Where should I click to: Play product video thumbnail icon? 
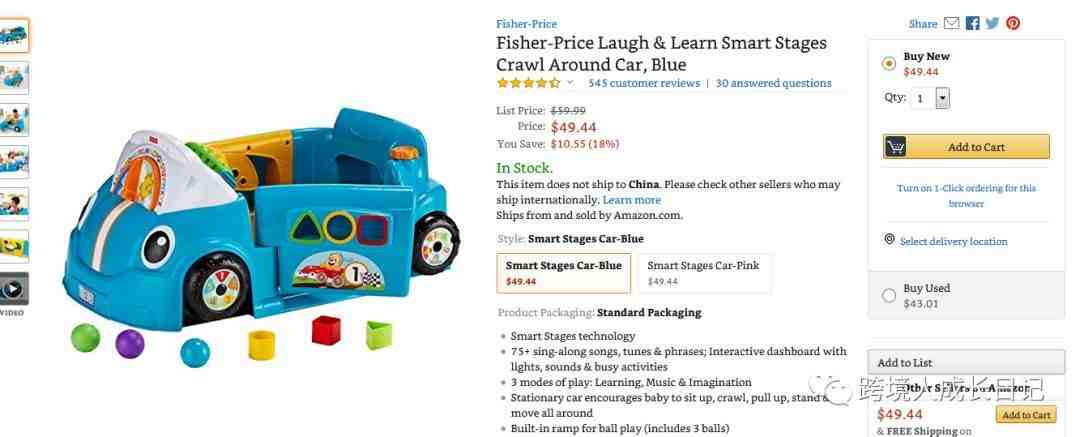(x=13, y=289)
